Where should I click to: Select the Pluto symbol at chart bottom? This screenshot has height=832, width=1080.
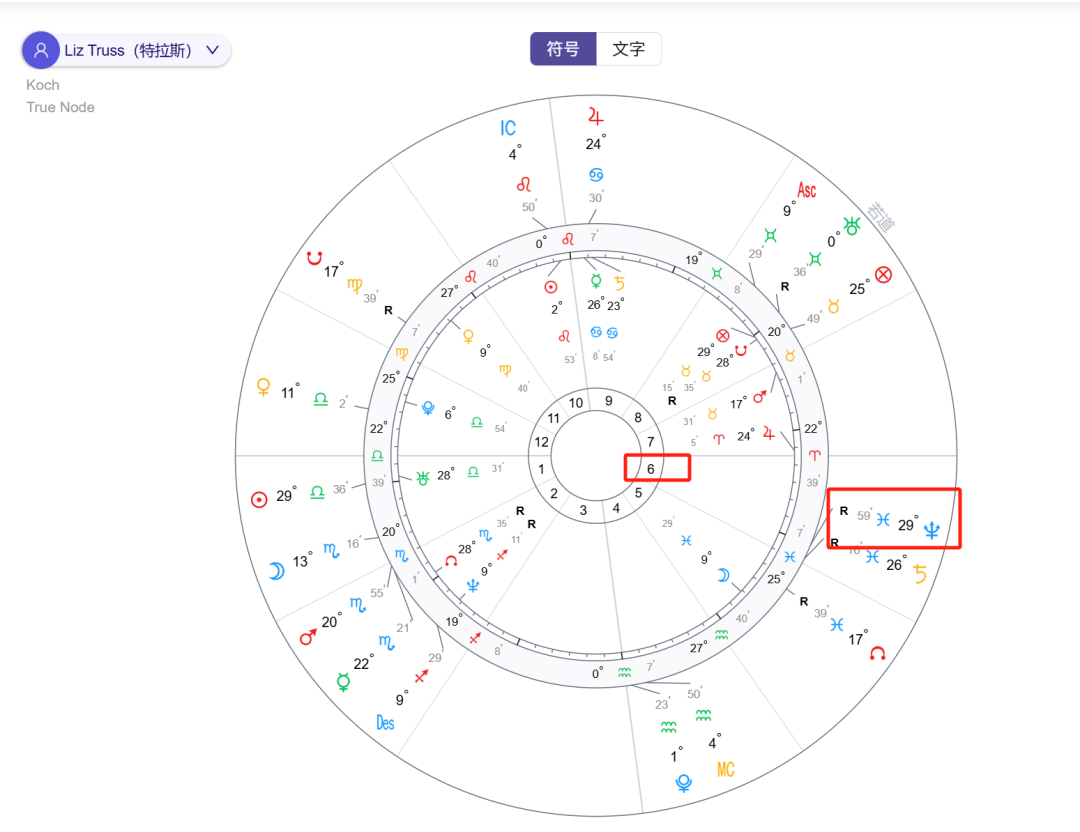682,784
